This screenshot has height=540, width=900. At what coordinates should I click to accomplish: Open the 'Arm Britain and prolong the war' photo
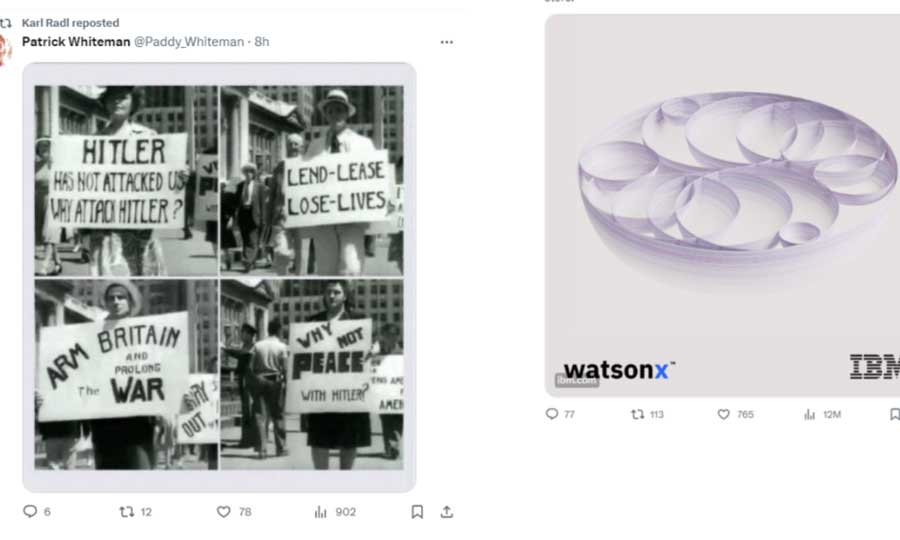[x=126, y=375]
